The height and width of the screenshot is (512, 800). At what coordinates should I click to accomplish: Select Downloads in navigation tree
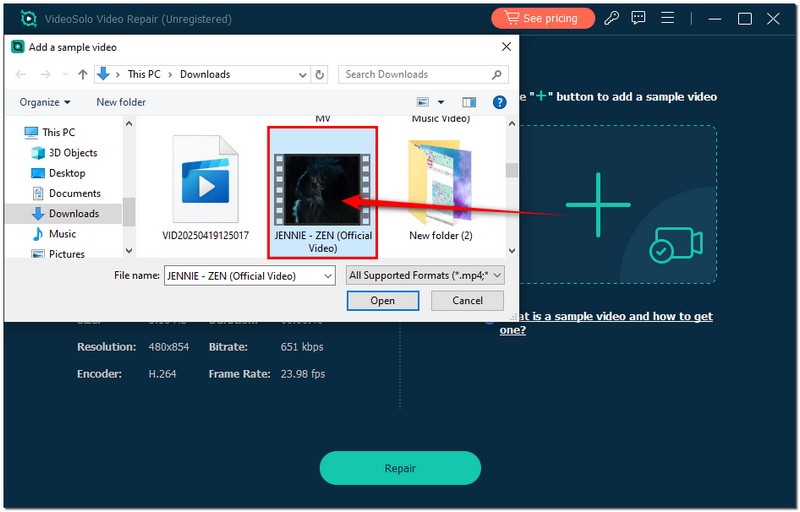pos(64,214)
